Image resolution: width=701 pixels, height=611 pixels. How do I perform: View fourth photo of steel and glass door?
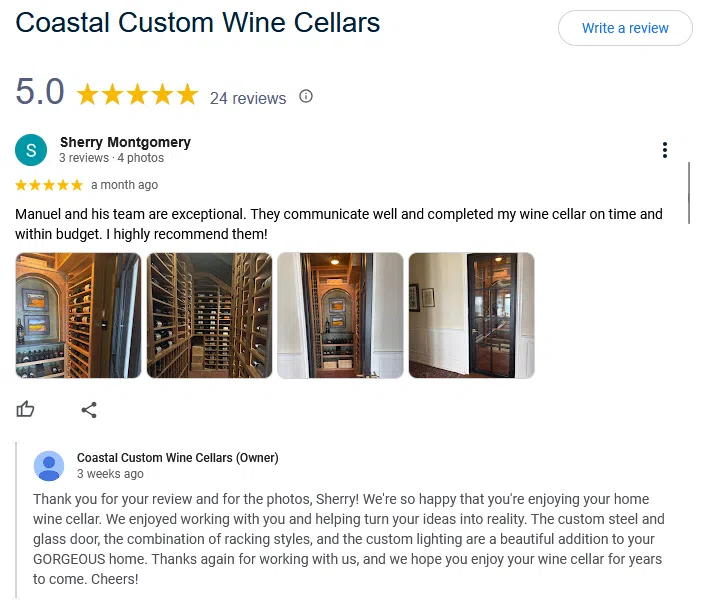click(472, 316)
